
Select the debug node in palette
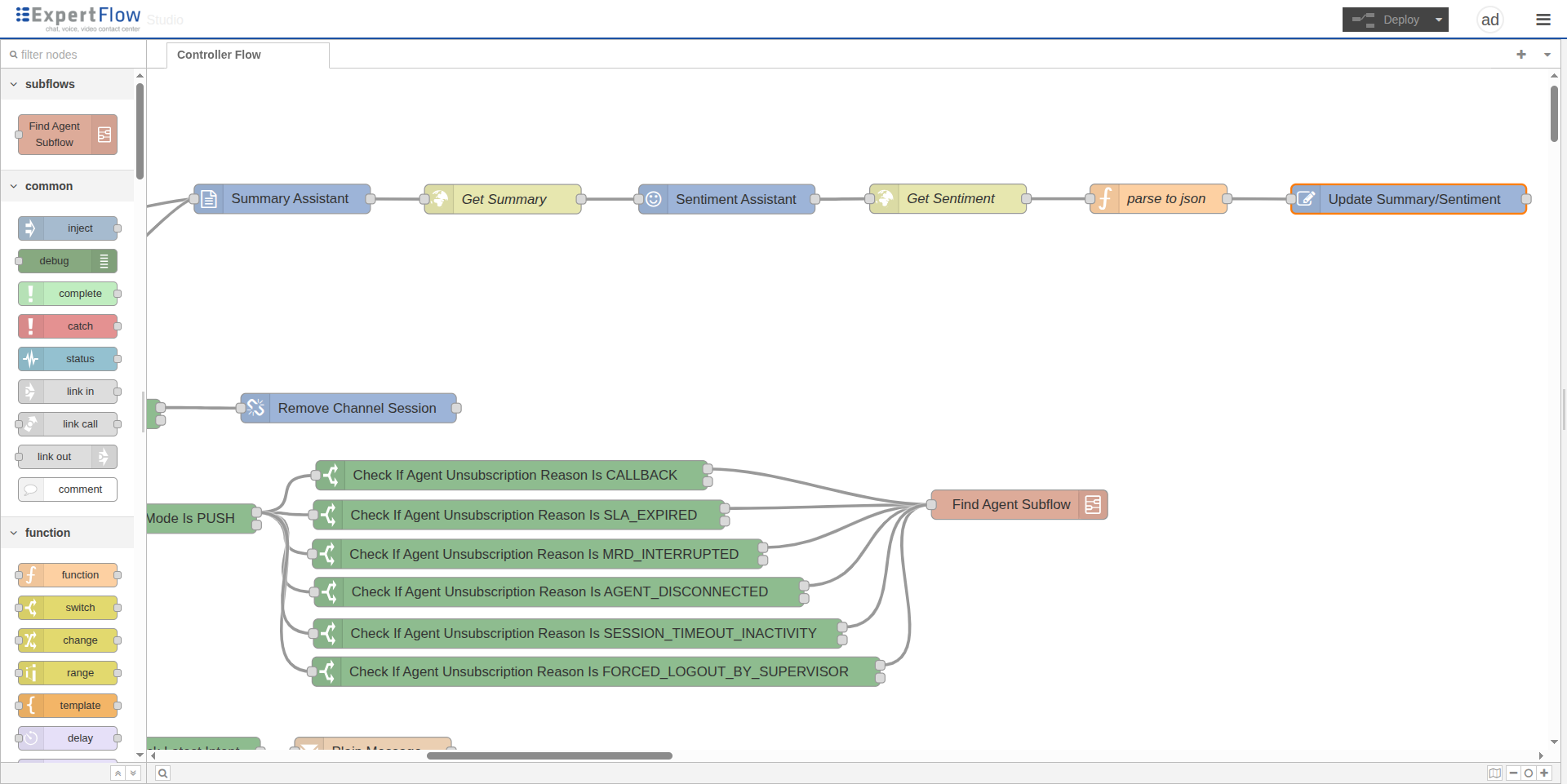tap(68, 261)
